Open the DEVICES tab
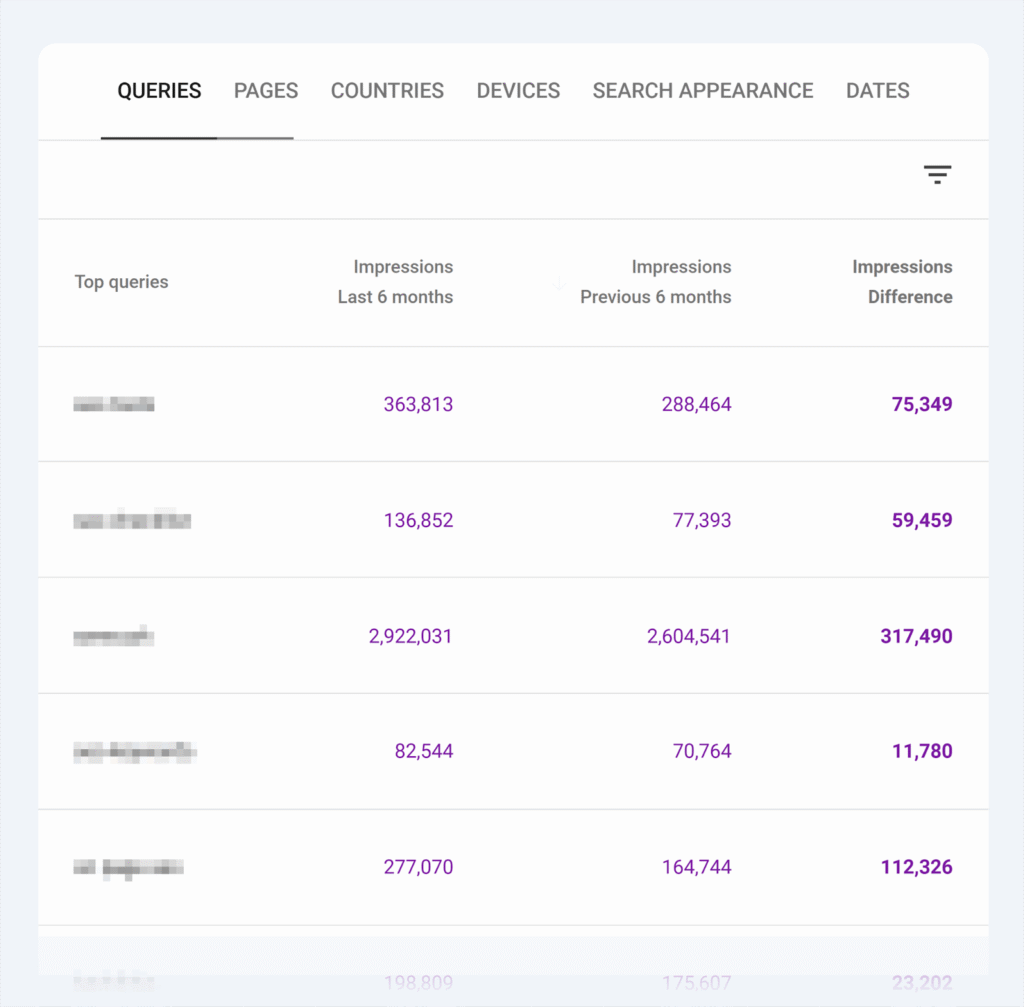Screen dimensions: 1024x1007 (x=518, y=90)
